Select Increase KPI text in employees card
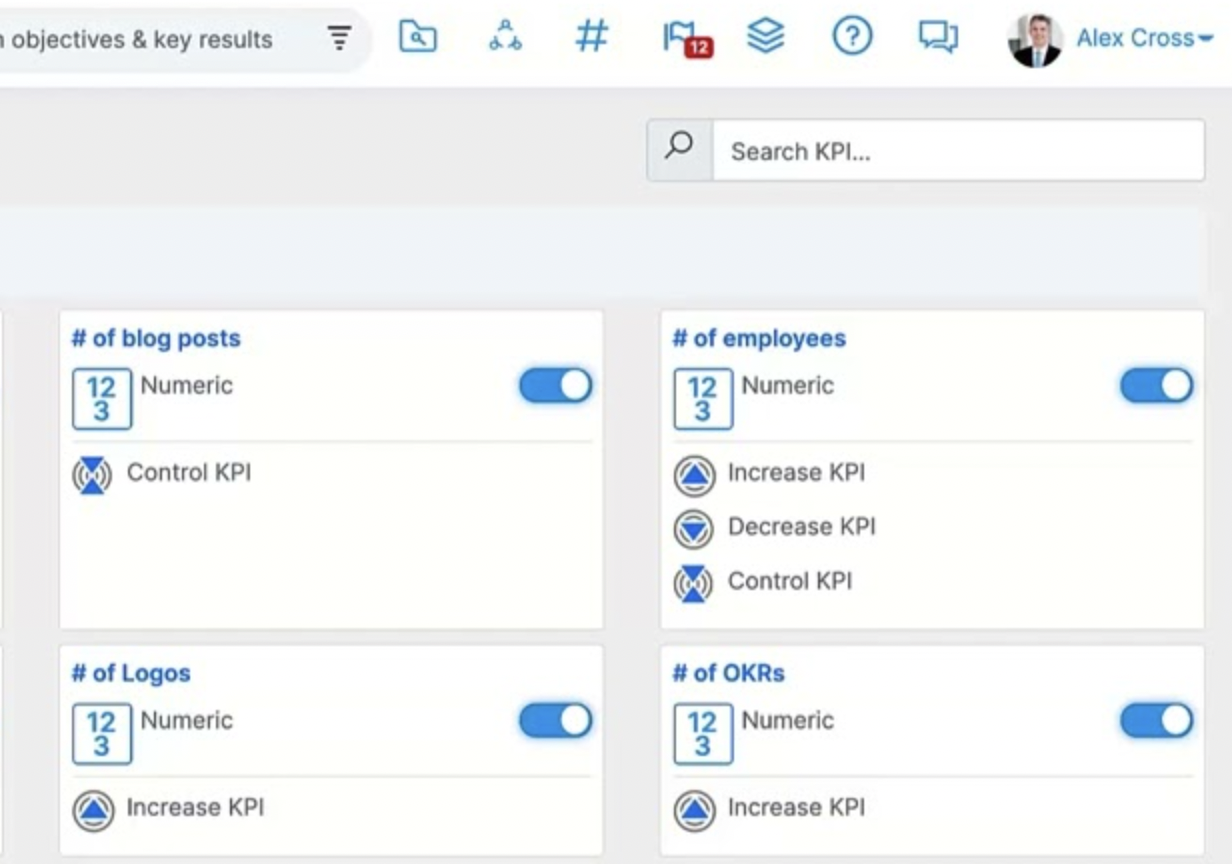This screenshot has height=864, width=1232. (796, 472)
